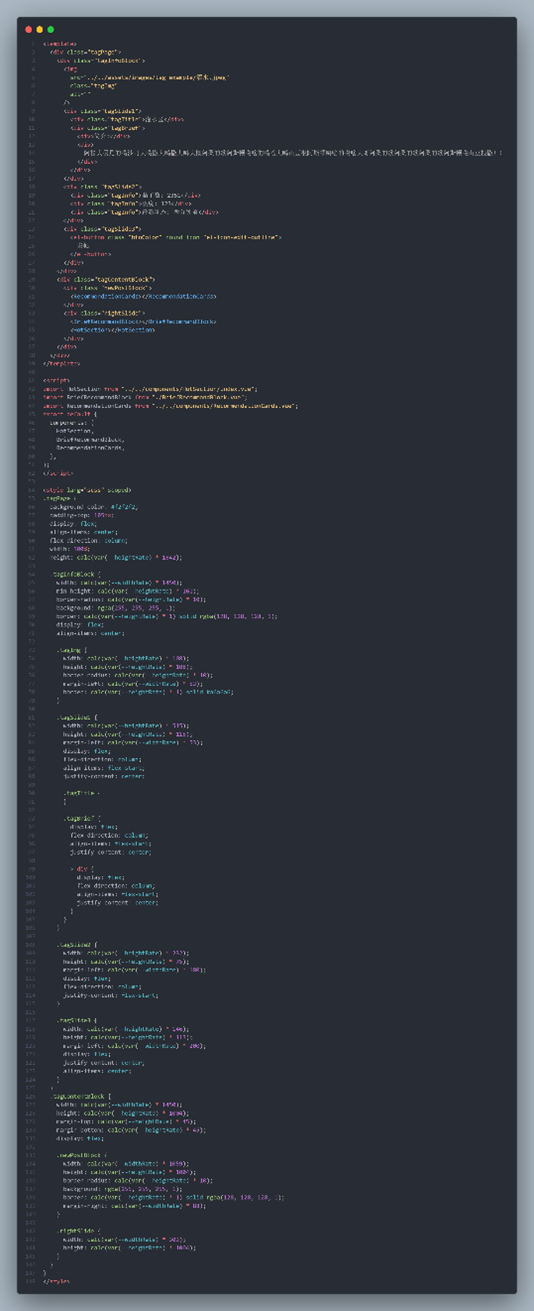The height and width of the screenshot is (1311, 534).
Task: Click the import RecommendationCards statement line
Action: point(170,405)
